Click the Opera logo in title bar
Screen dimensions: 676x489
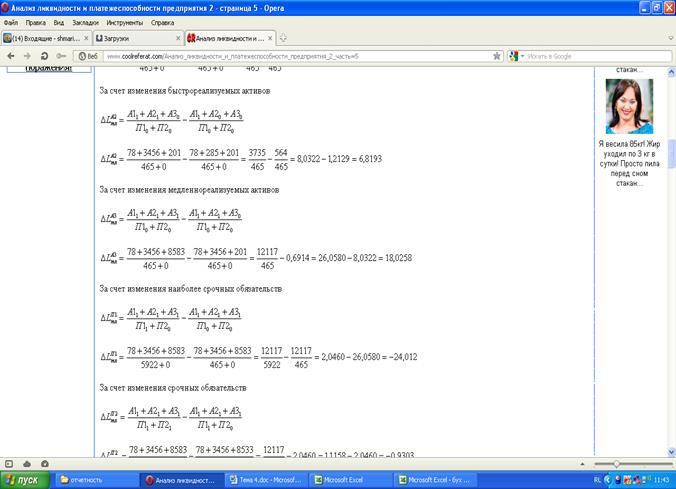point(5,8)
